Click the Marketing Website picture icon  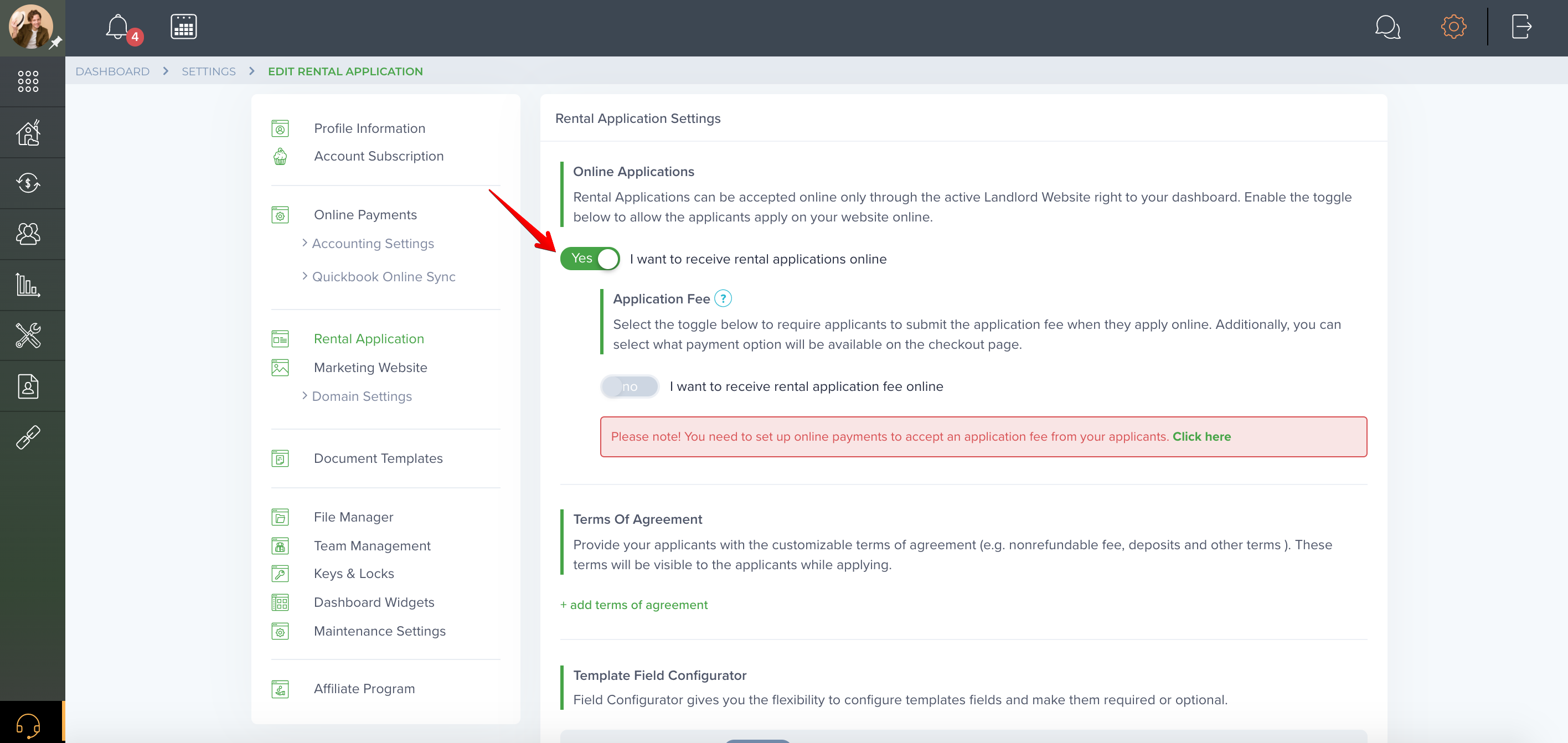(280, 368)
